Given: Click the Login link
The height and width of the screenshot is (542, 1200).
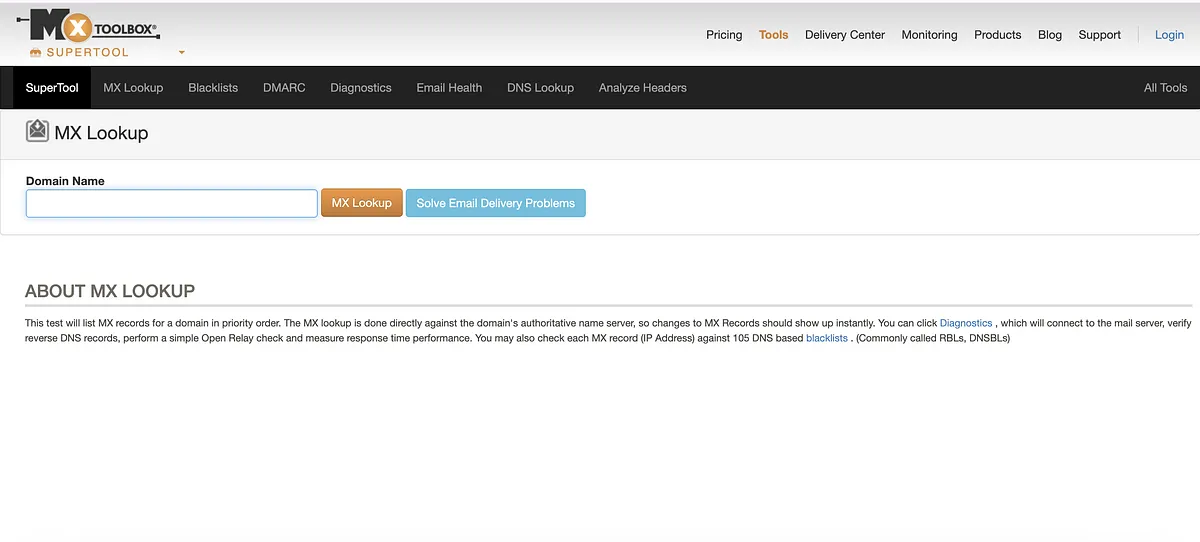Looking at the screenshot, I should tap(1169, 34).
